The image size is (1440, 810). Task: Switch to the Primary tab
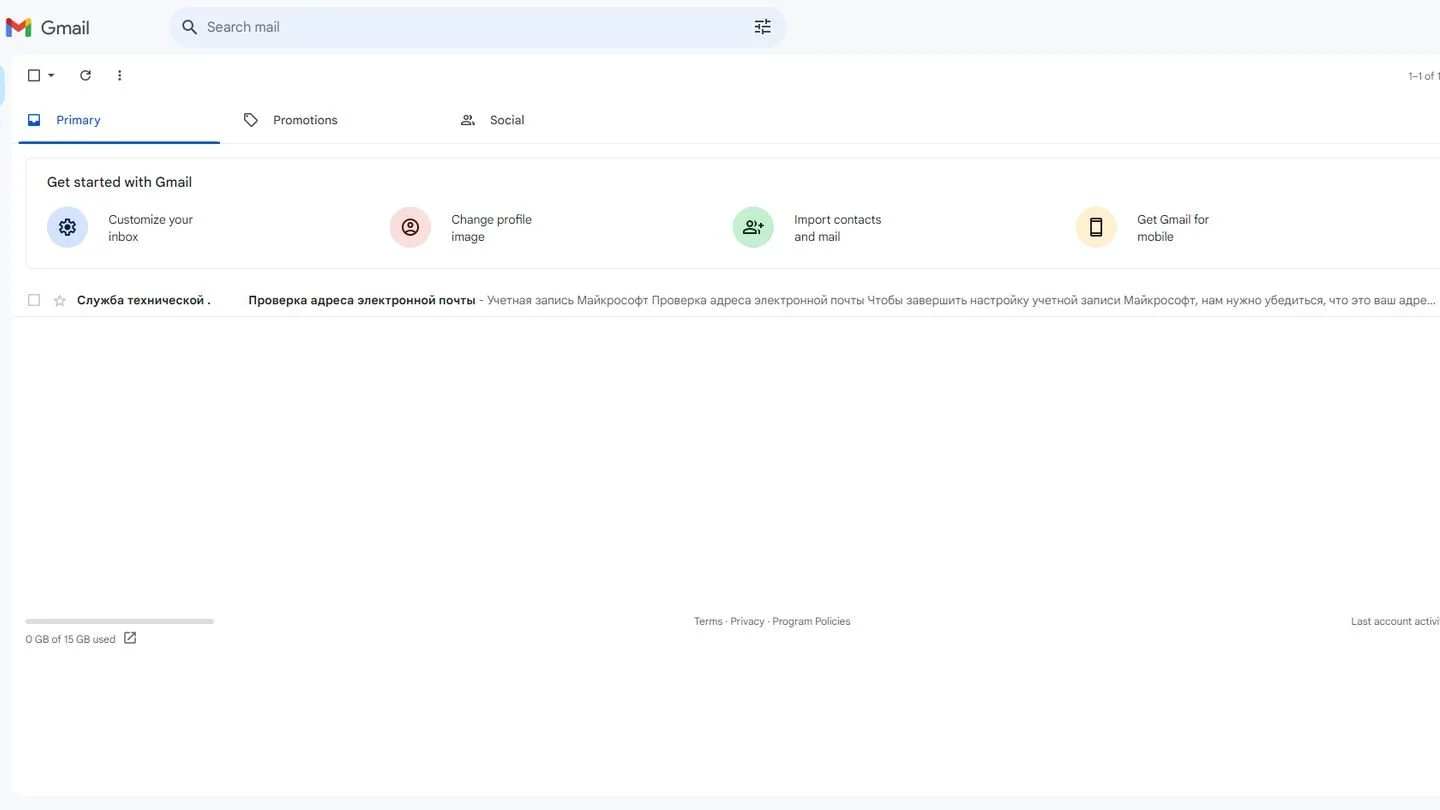tap(119, 120)
